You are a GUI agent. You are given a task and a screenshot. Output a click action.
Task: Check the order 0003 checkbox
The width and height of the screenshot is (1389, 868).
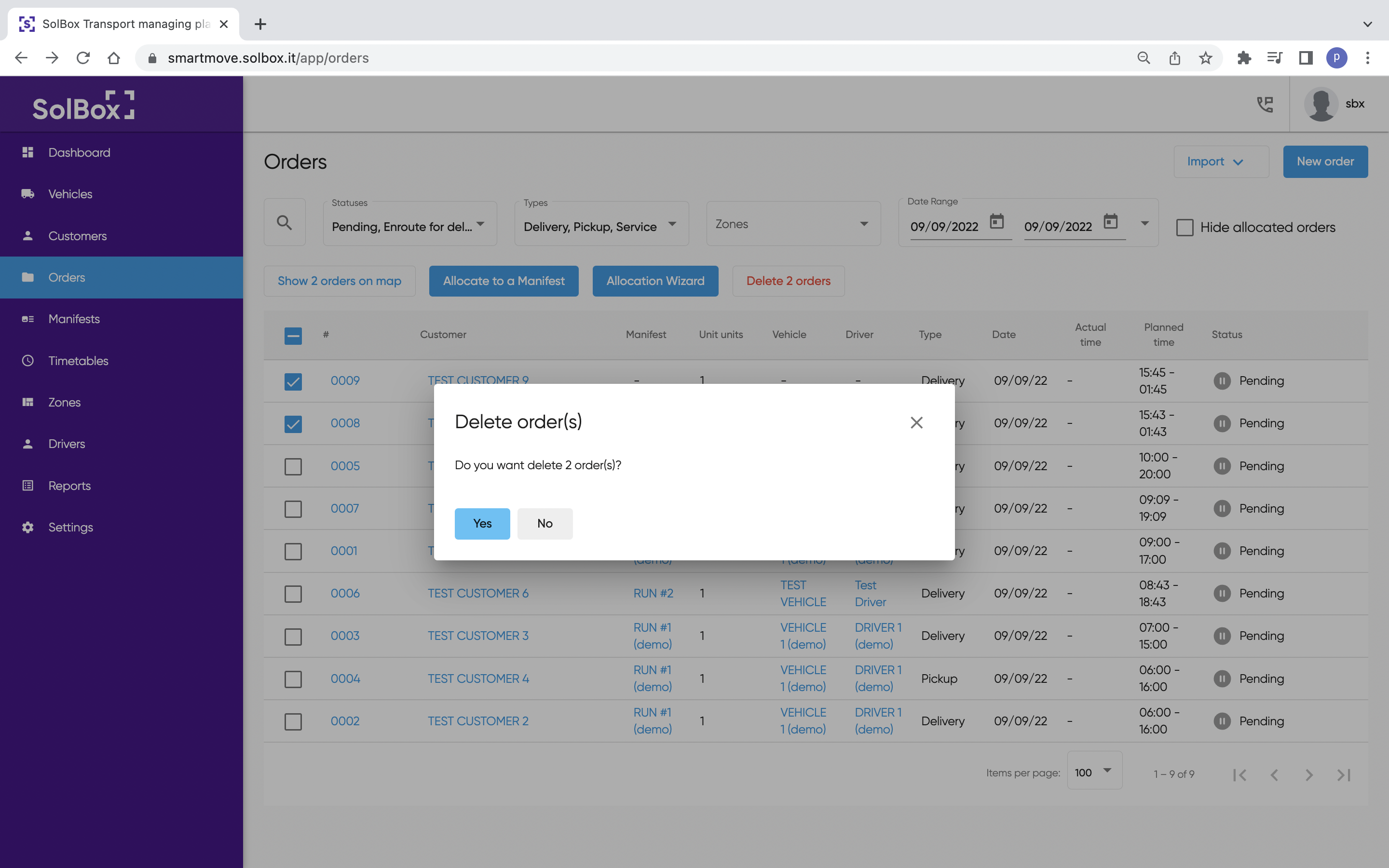coord(293,637)
